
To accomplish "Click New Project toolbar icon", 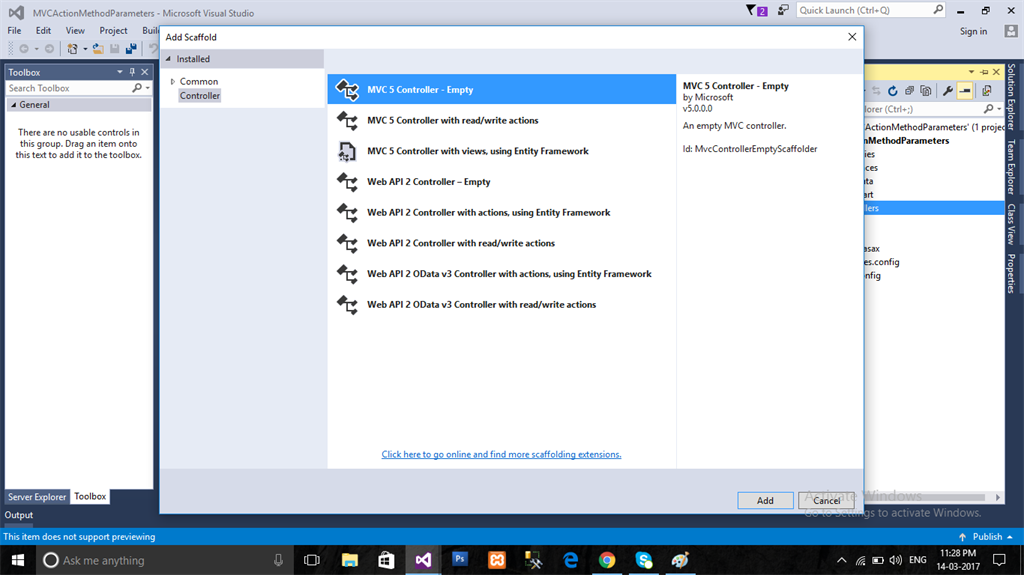I will point(72,49).
